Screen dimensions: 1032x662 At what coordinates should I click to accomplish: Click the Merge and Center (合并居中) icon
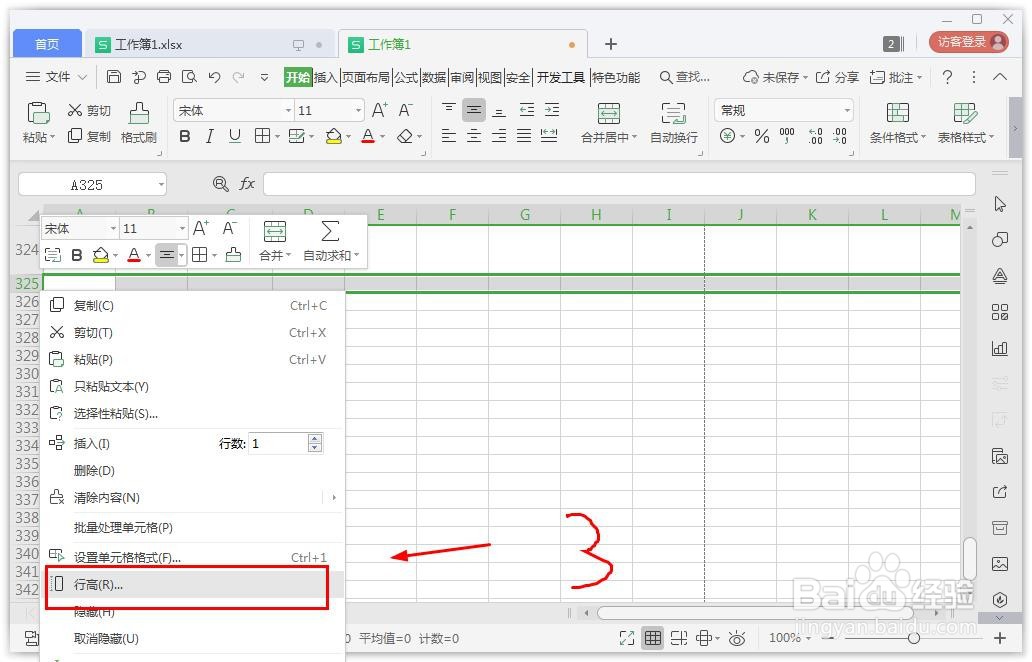pyautogui.click(x=608, y=113)
